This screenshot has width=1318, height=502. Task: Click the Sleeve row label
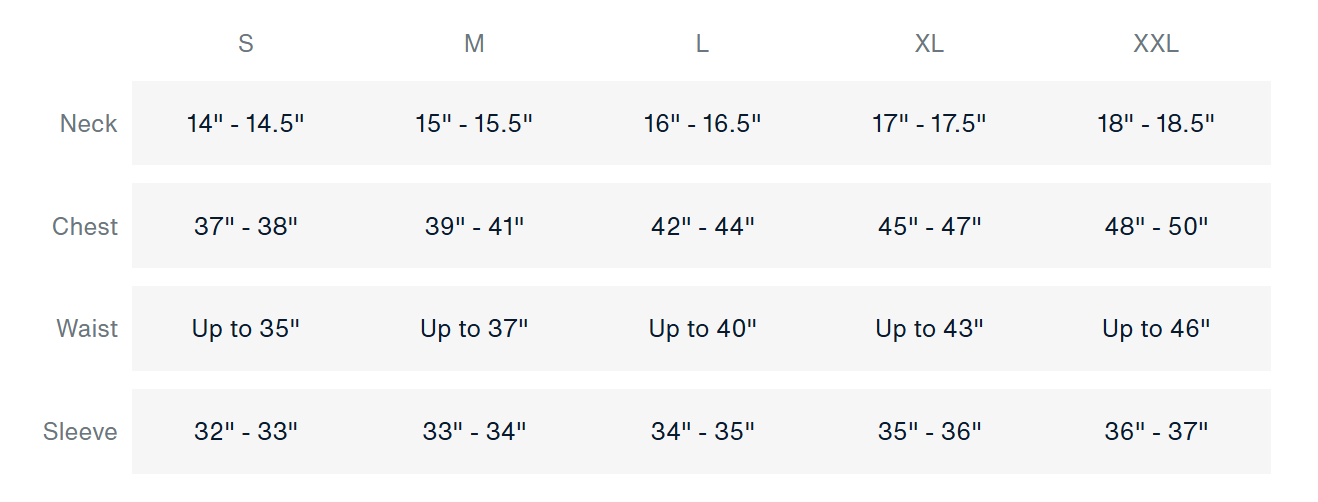(x=80, y=432)
